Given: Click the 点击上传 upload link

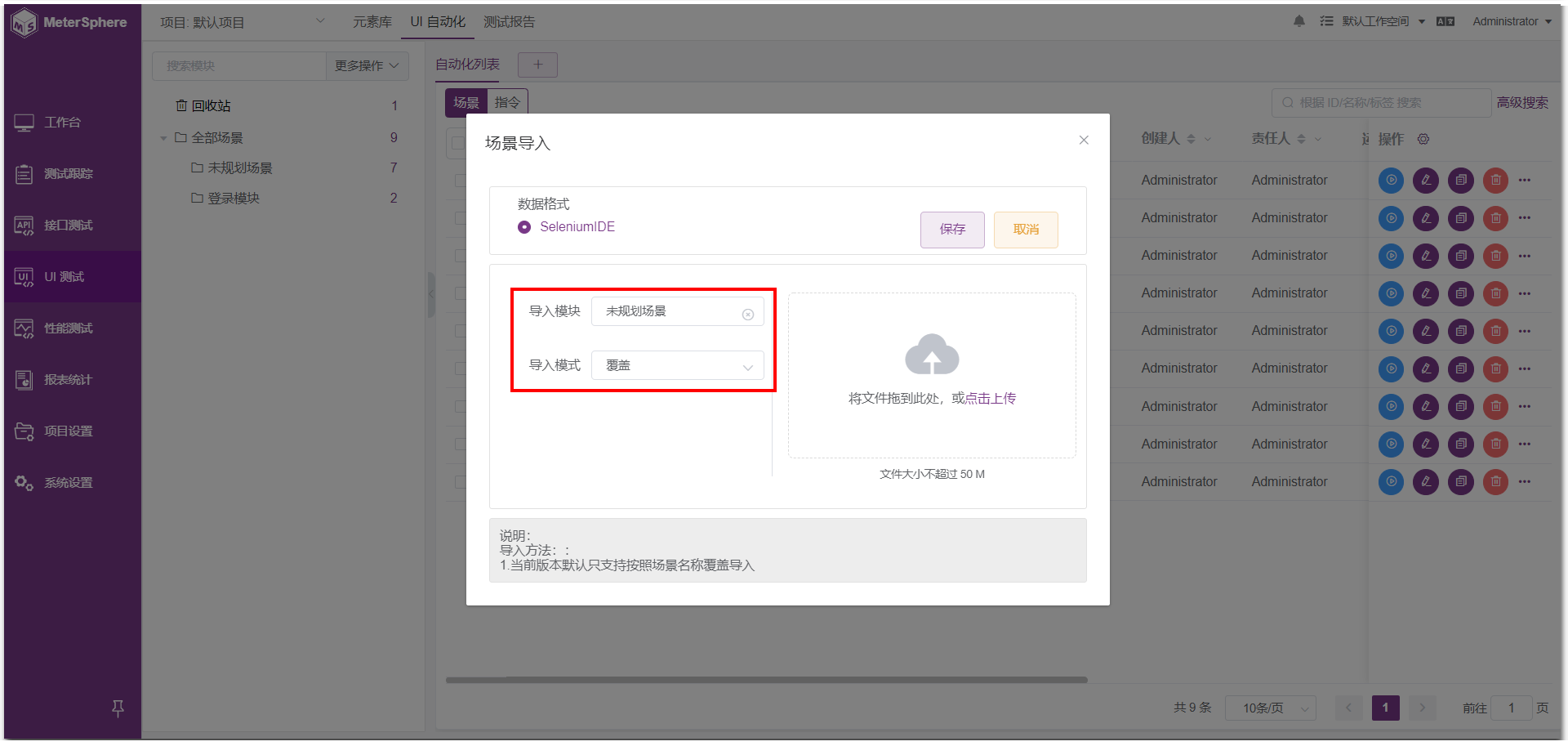Looking at the screenshot, I should [x=991, y=398].
